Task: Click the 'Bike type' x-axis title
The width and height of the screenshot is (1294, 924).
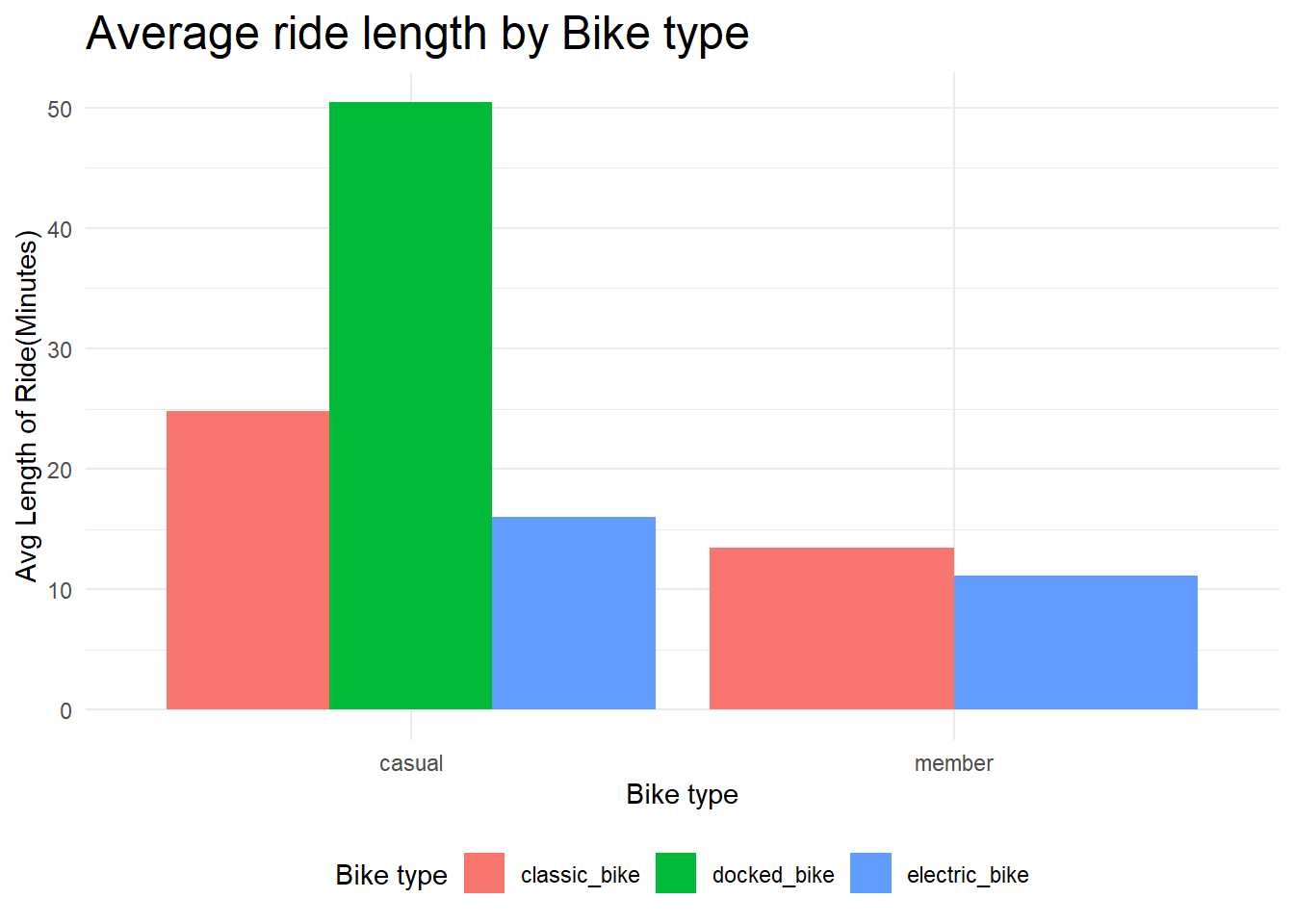Action: pos(682,794)
